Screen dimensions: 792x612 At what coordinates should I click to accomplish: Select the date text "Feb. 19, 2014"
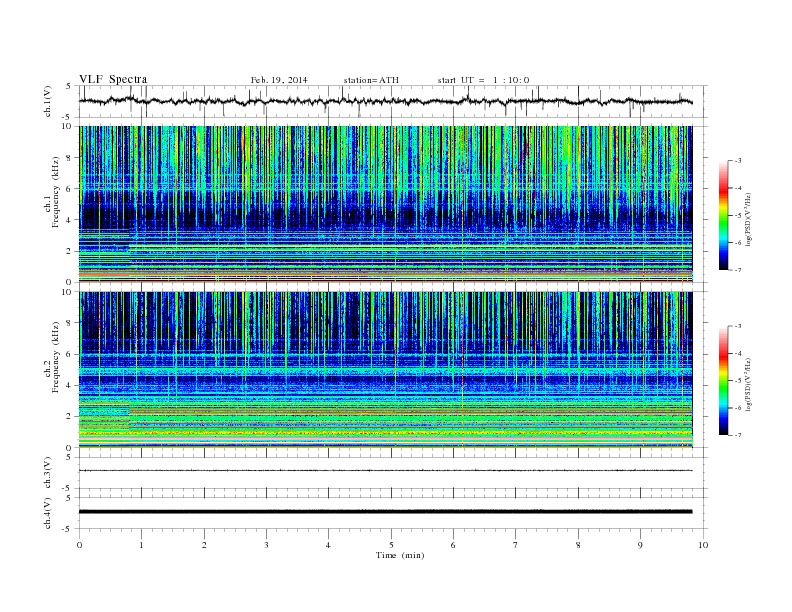[279, 80]
